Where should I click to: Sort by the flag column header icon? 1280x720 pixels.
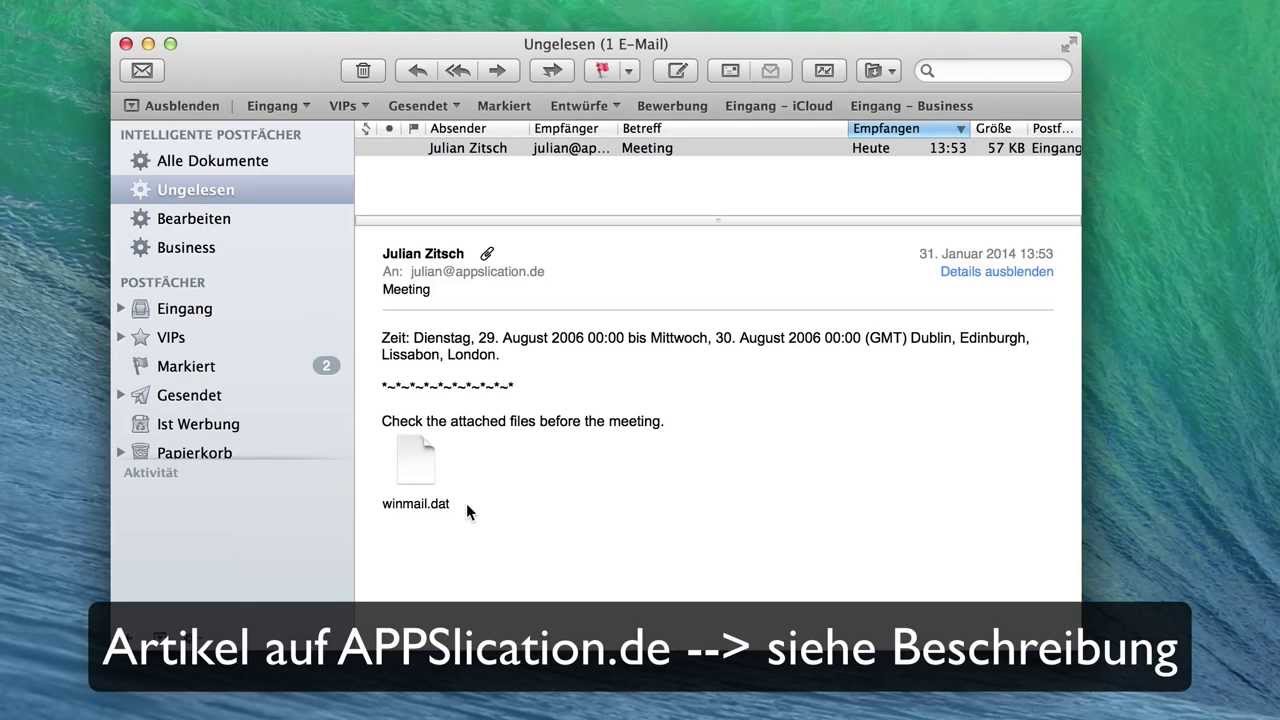[413, 129]
